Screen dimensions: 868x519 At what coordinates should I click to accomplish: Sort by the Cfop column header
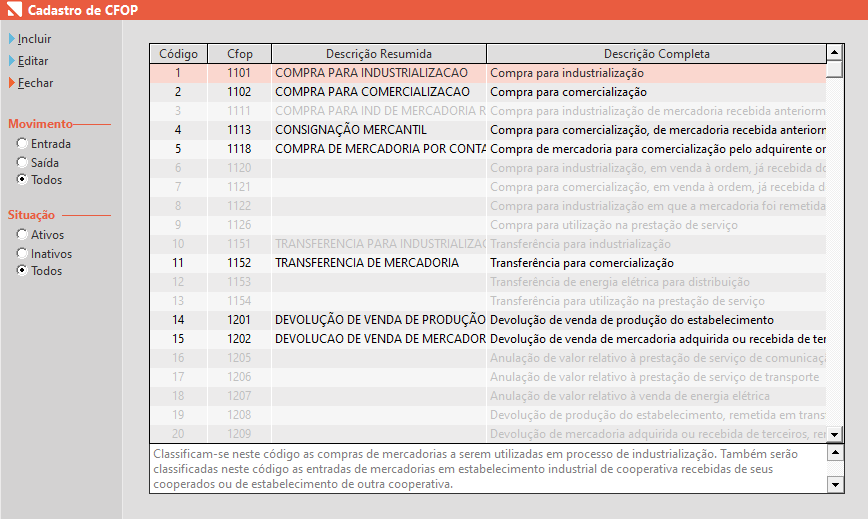240,54
